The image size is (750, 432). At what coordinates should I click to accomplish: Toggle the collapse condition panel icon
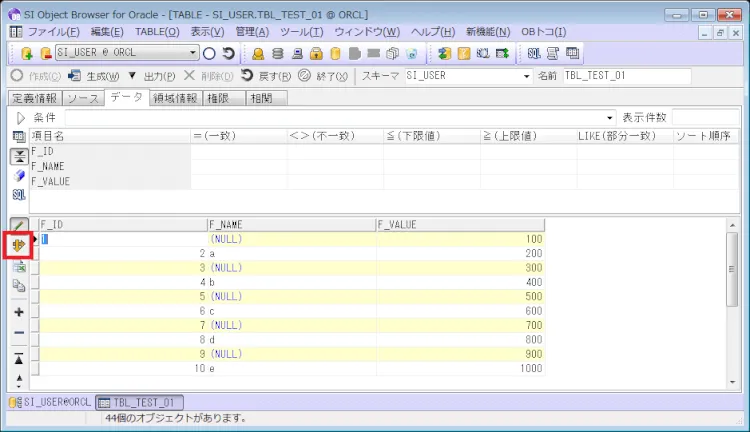pos(19,156)
